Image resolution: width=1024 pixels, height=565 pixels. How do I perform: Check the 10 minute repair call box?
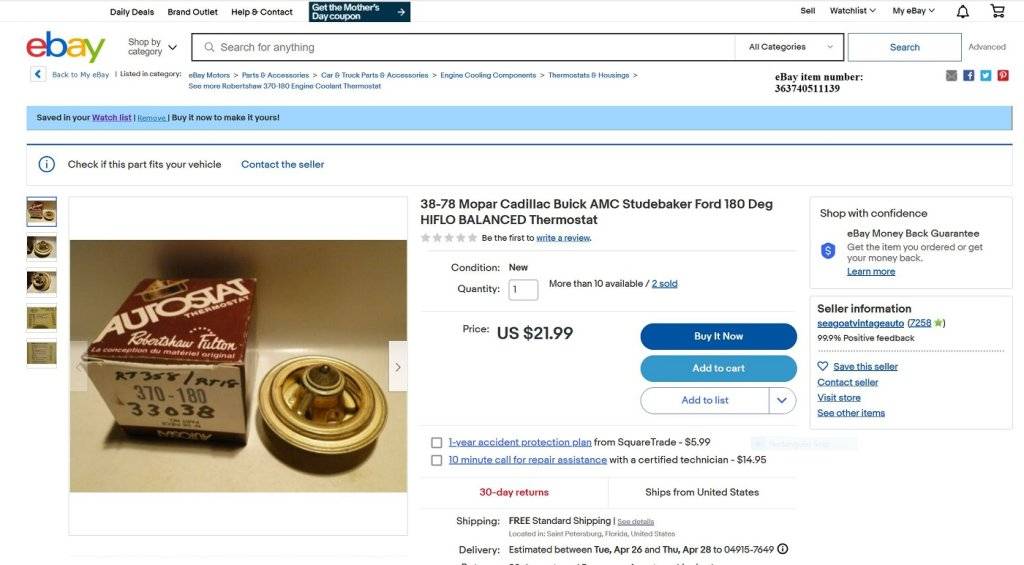pyautogui.click(x=436, y=460)
